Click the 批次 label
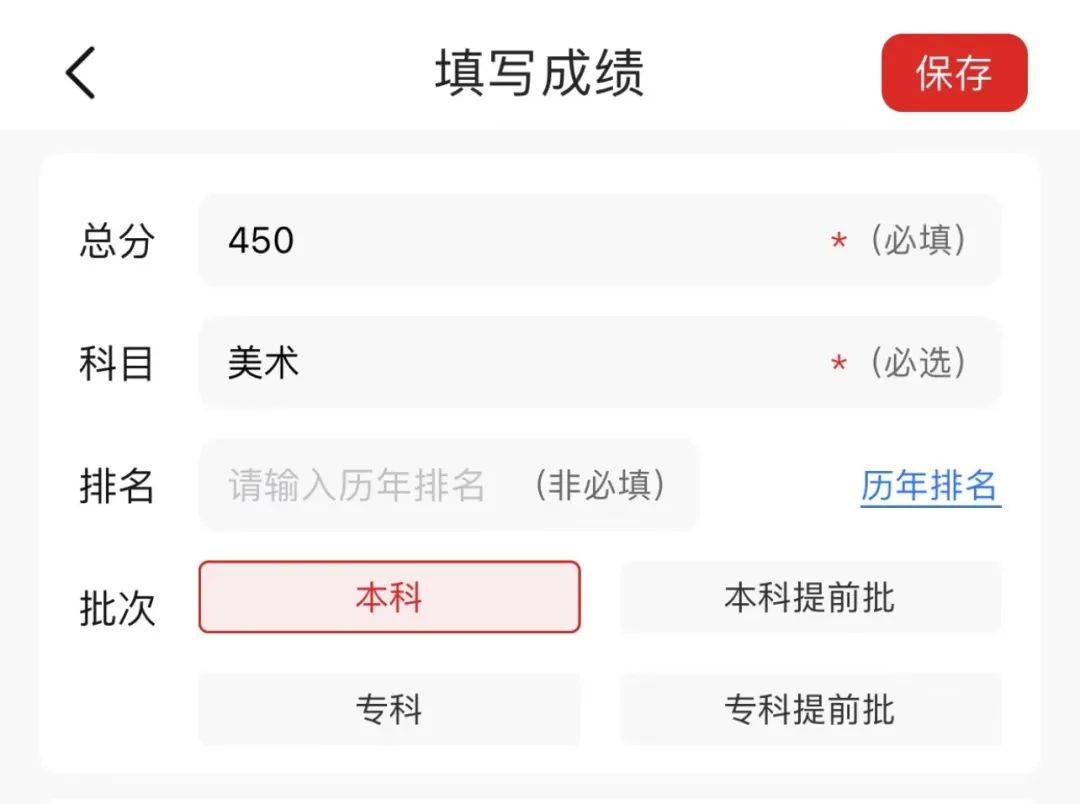Screen dimensions: 1080x804 click(117, 608)
